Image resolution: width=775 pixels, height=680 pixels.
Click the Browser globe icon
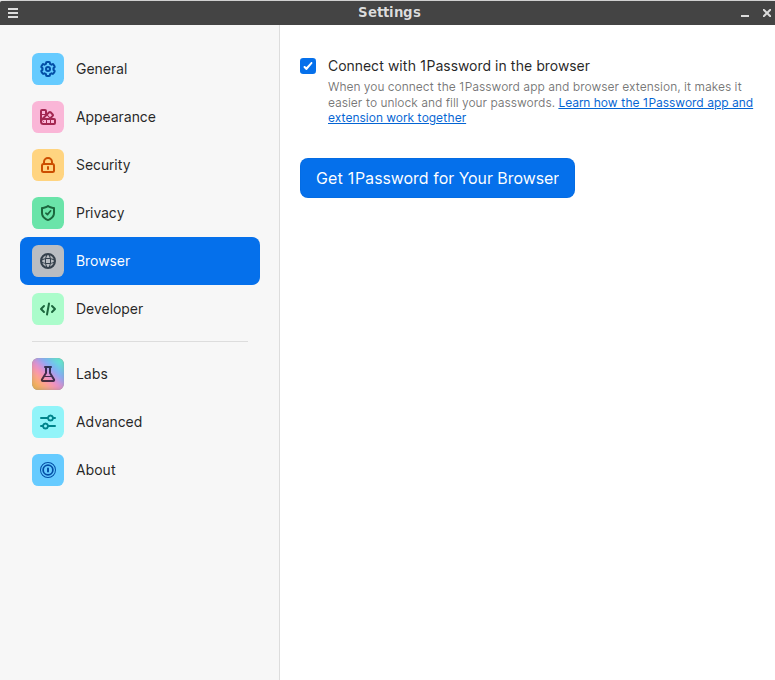point(48,261)
